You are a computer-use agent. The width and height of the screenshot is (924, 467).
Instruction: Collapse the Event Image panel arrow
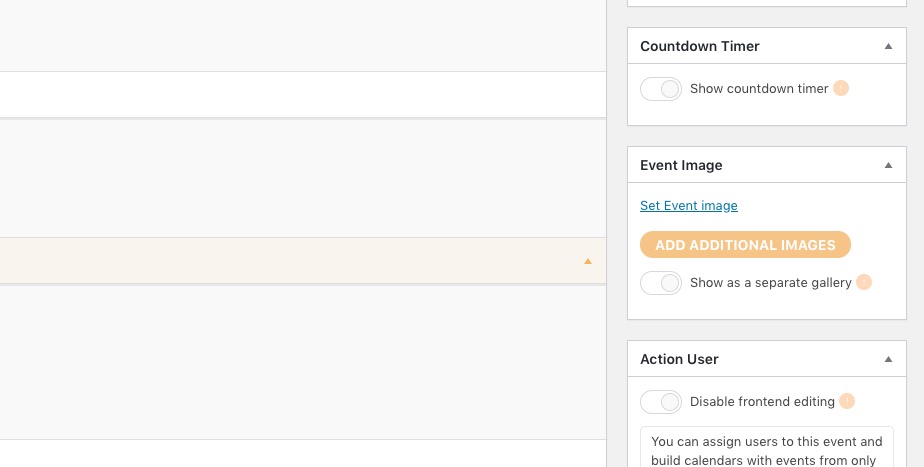(x=888, y=165)
